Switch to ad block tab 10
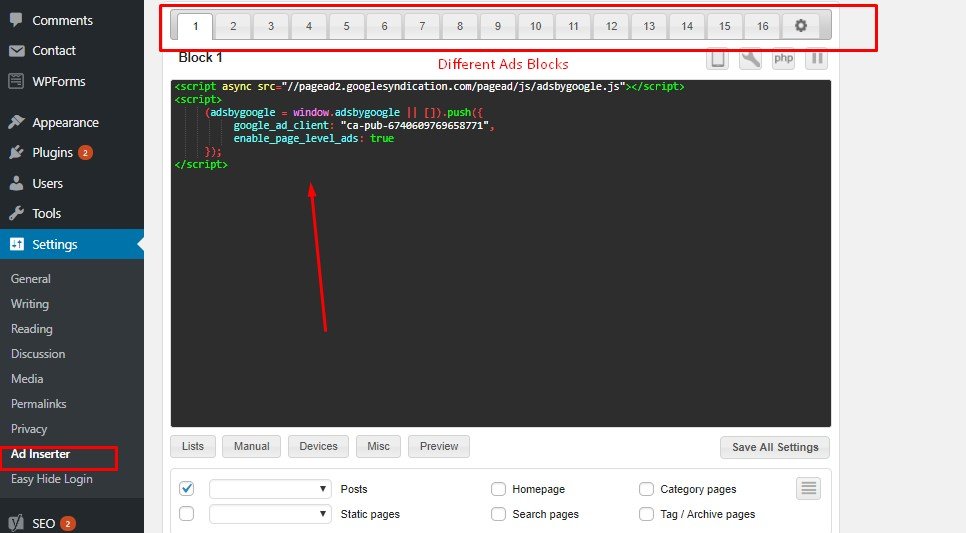This screenshot has width=966, height=533. pyautogui.click(x=535, y=26)
